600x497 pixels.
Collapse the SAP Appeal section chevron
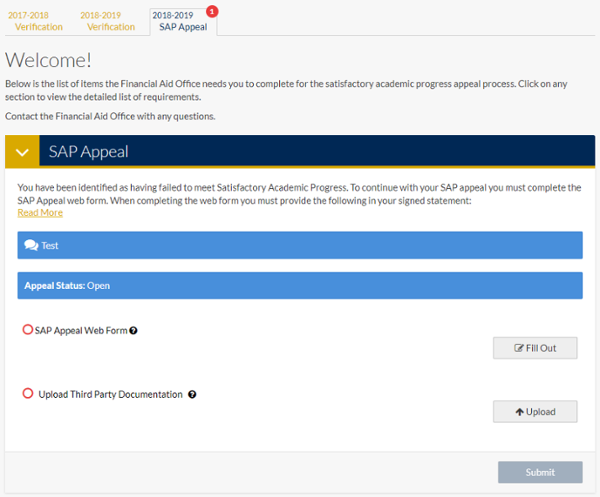[x=22, y=152]
